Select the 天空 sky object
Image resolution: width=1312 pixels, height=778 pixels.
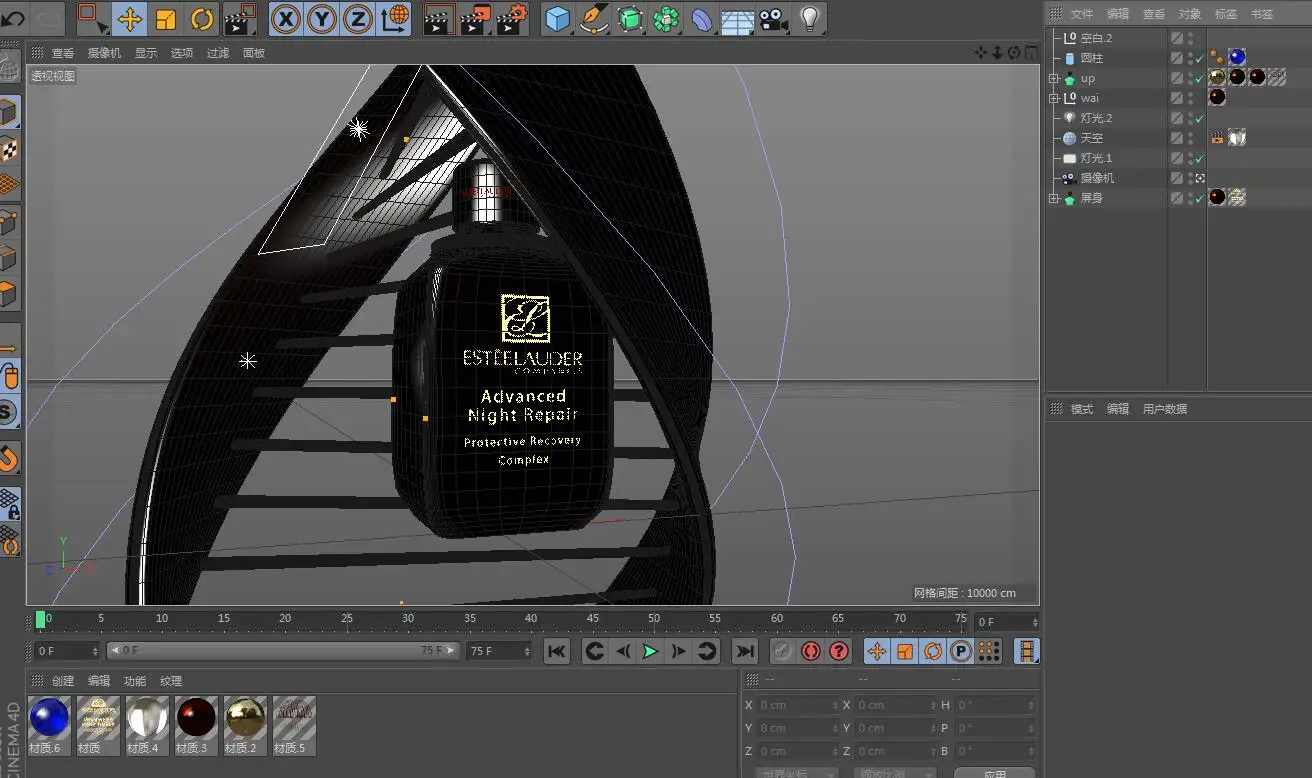1092,138
